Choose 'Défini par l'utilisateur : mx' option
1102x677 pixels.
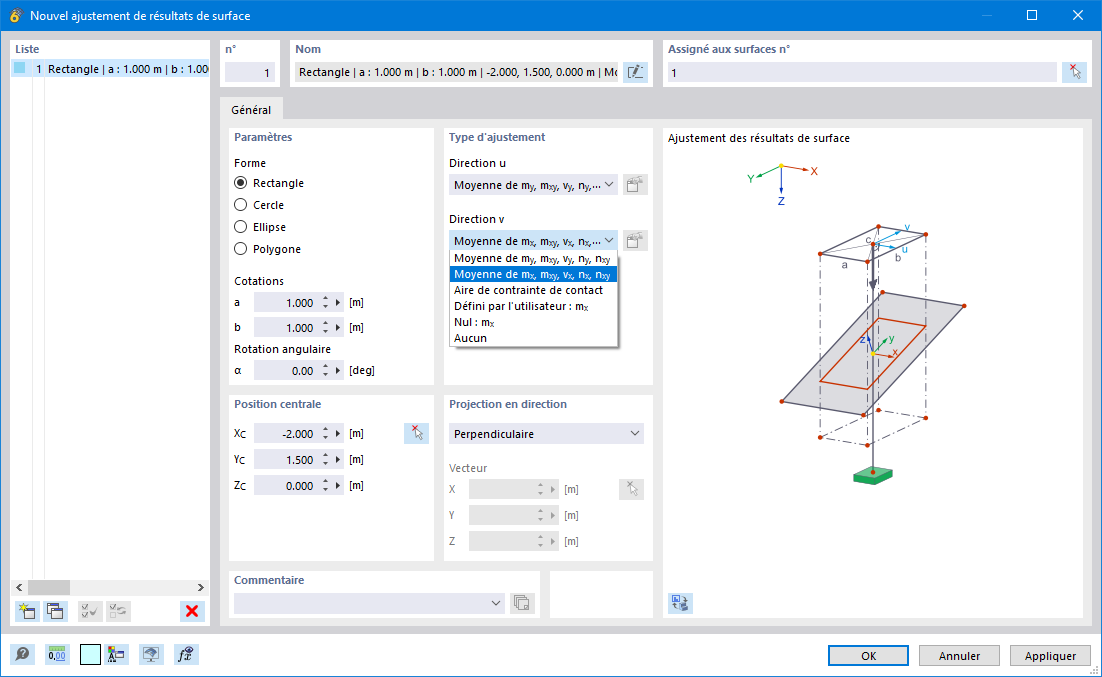(x=533, y=307)
